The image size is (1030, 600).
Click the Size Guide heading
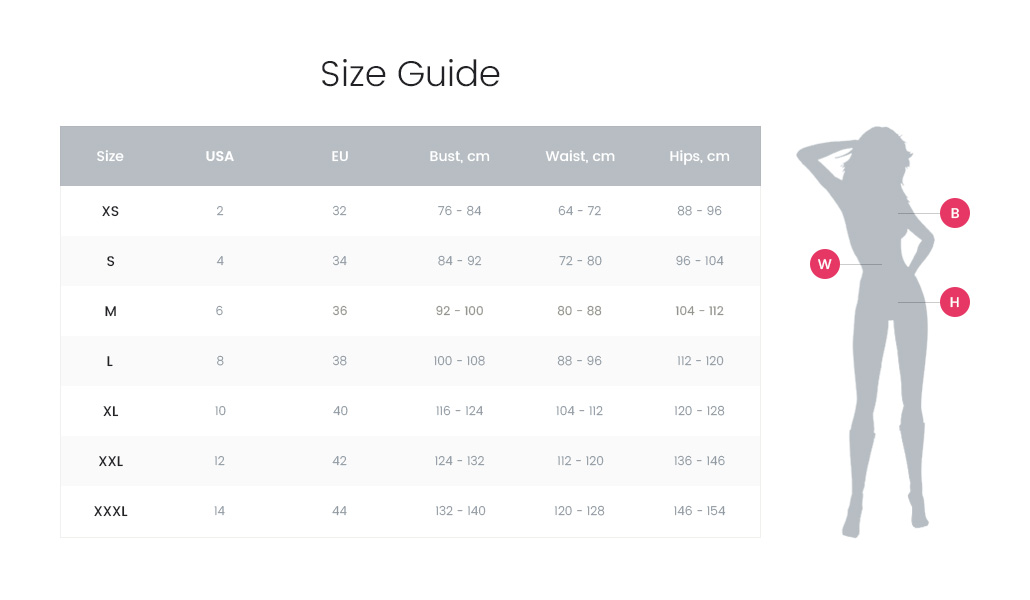(410, 74)
